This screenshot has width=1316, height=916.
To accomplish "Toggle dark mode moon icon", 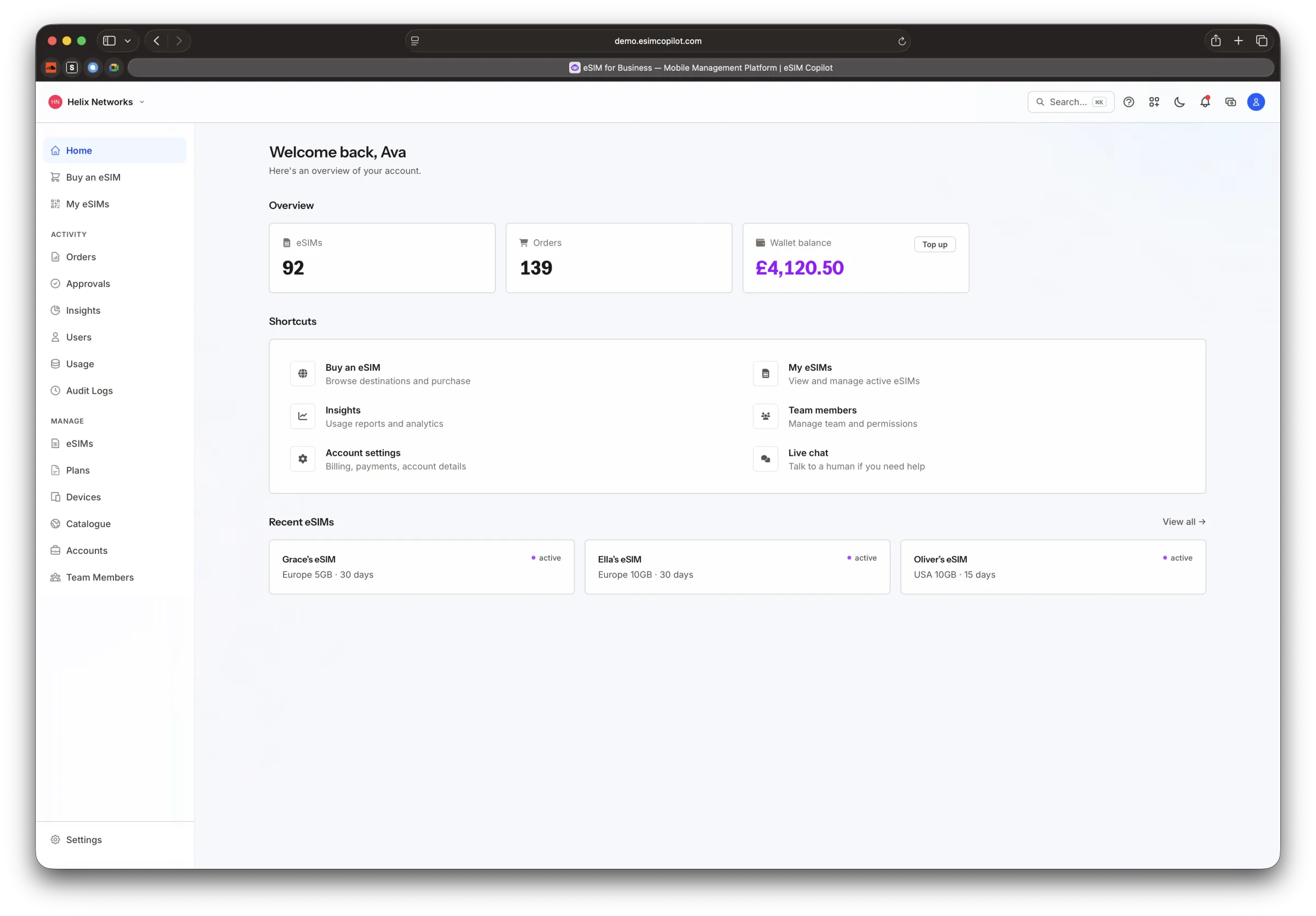I will click(1179, 102).
